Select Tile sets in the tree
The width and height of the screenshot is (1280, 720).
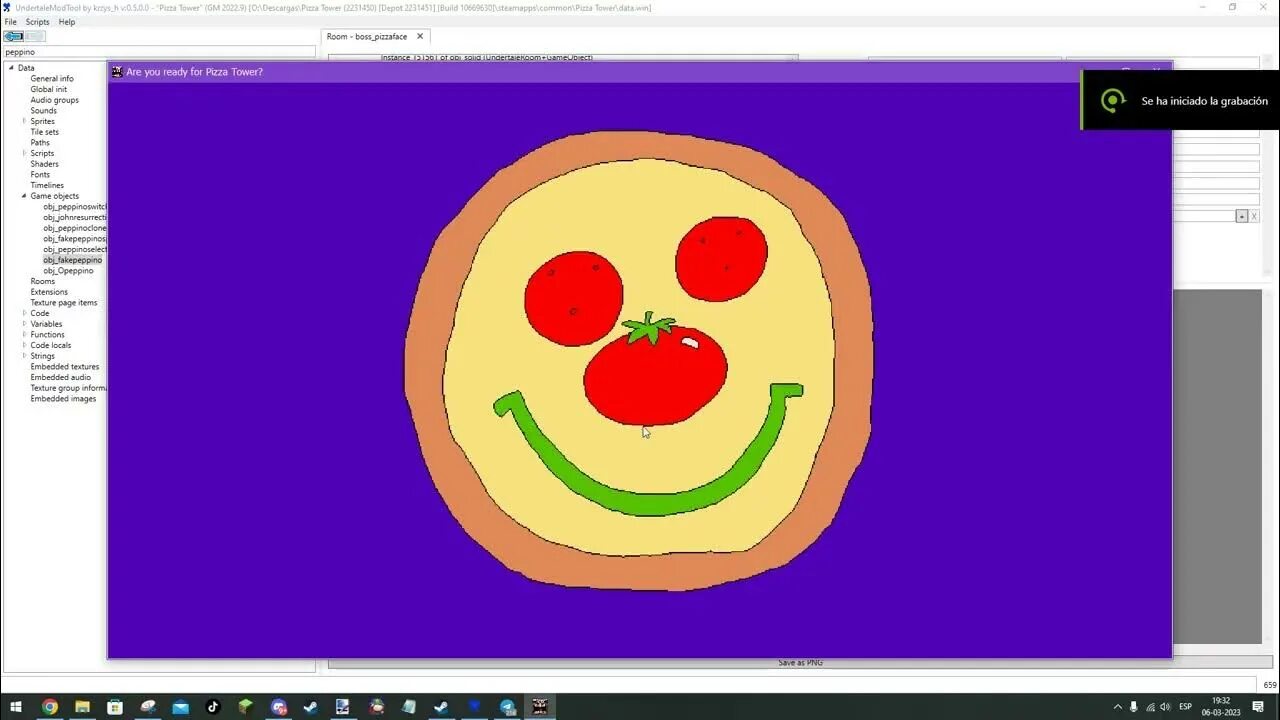point(44,132)
